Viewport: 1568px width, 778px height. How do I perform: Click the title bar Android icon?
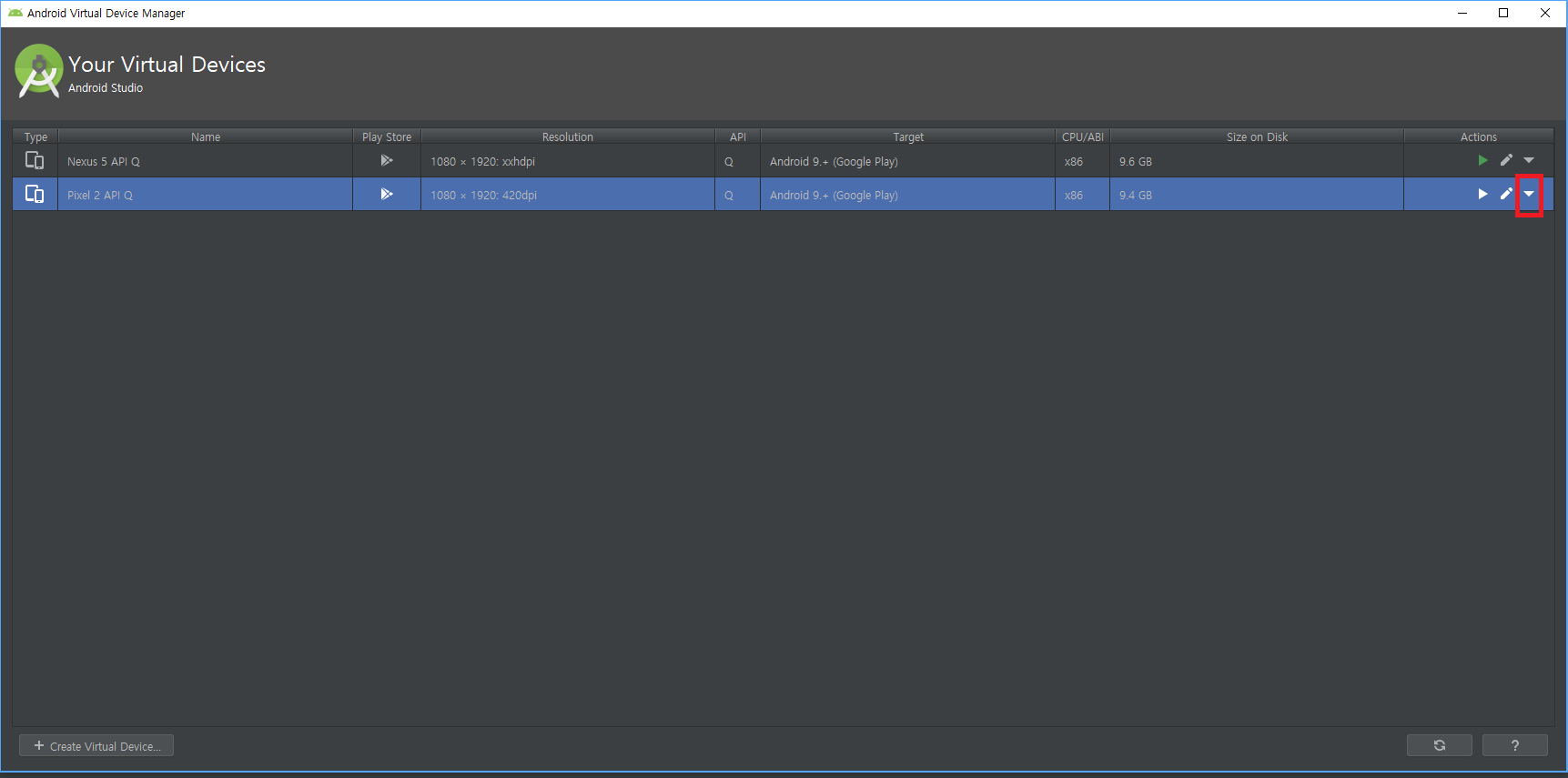[x=15, y=13]
